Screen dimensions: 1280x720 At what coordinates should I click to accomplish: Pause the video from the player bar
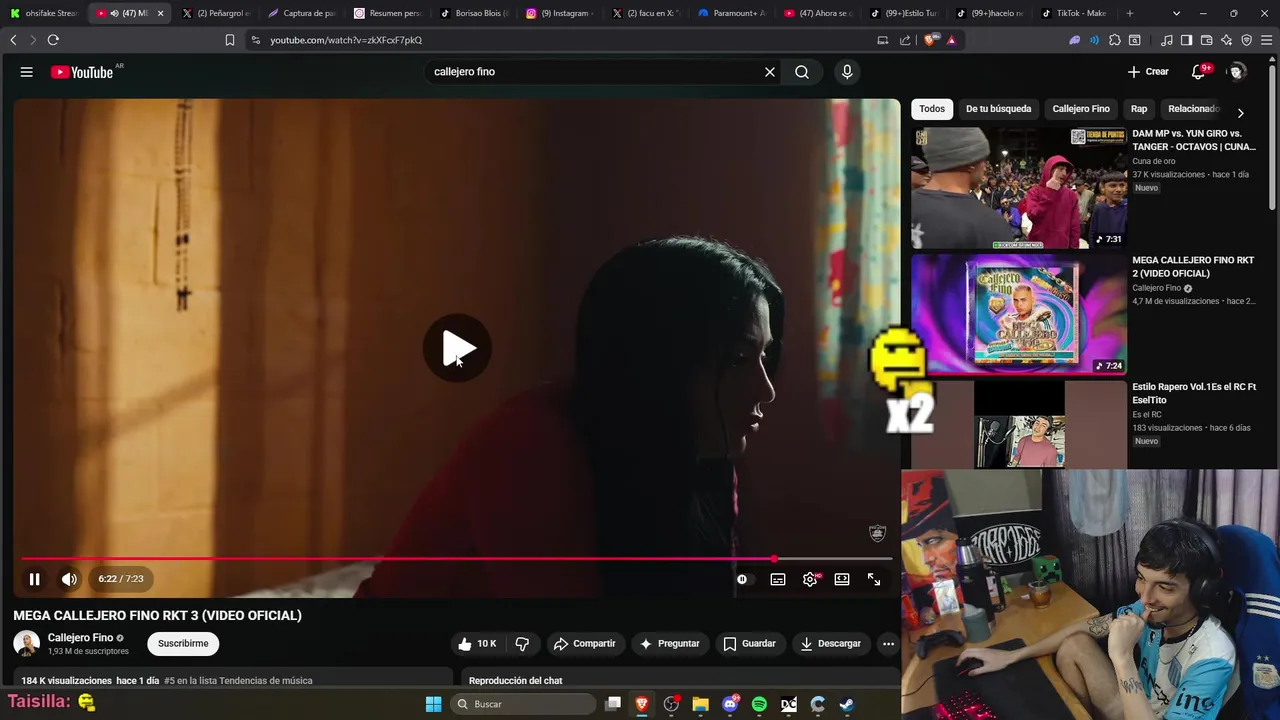35,579
